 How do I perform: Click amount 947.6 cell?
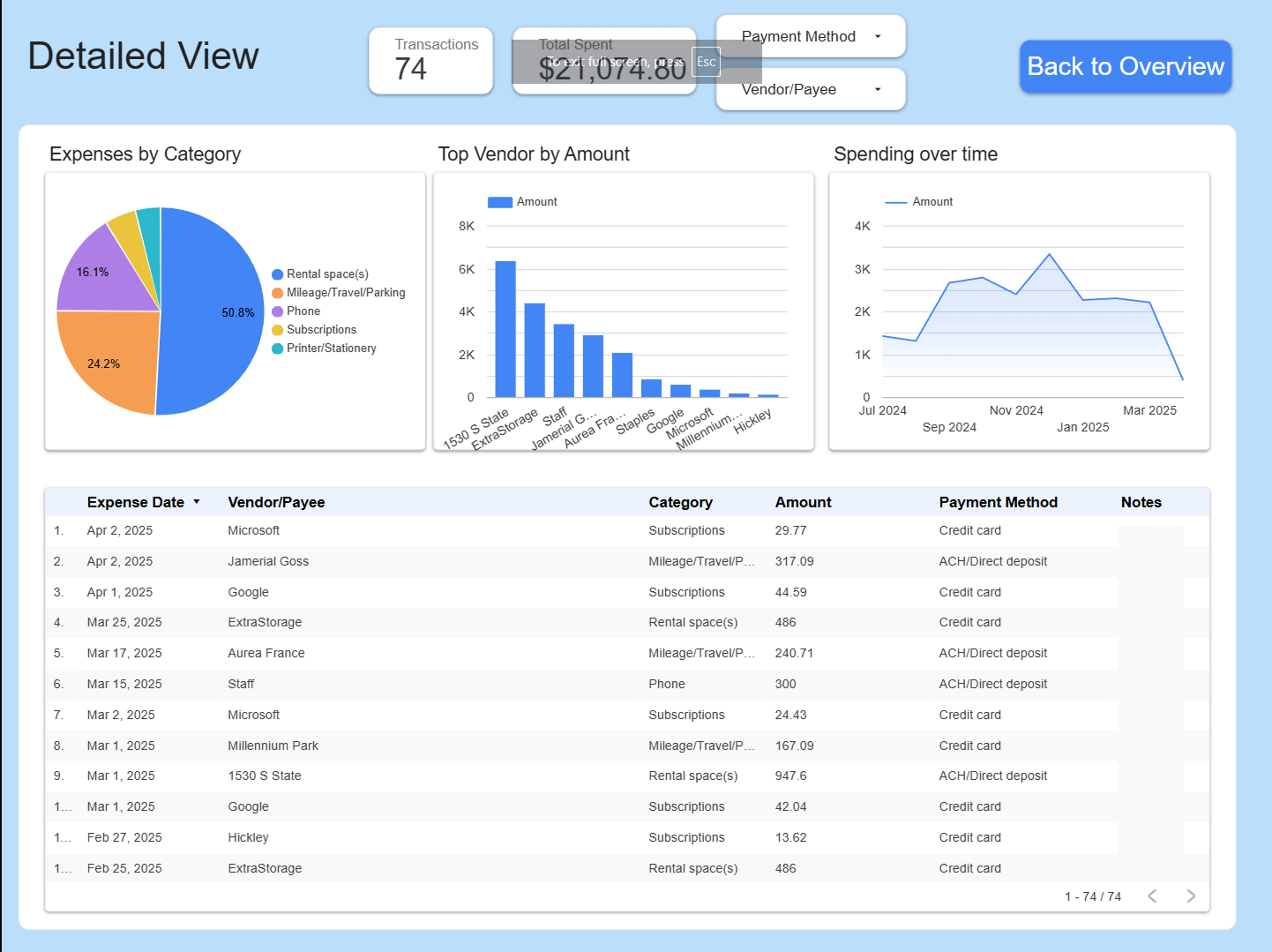click(x=790, y=776)
